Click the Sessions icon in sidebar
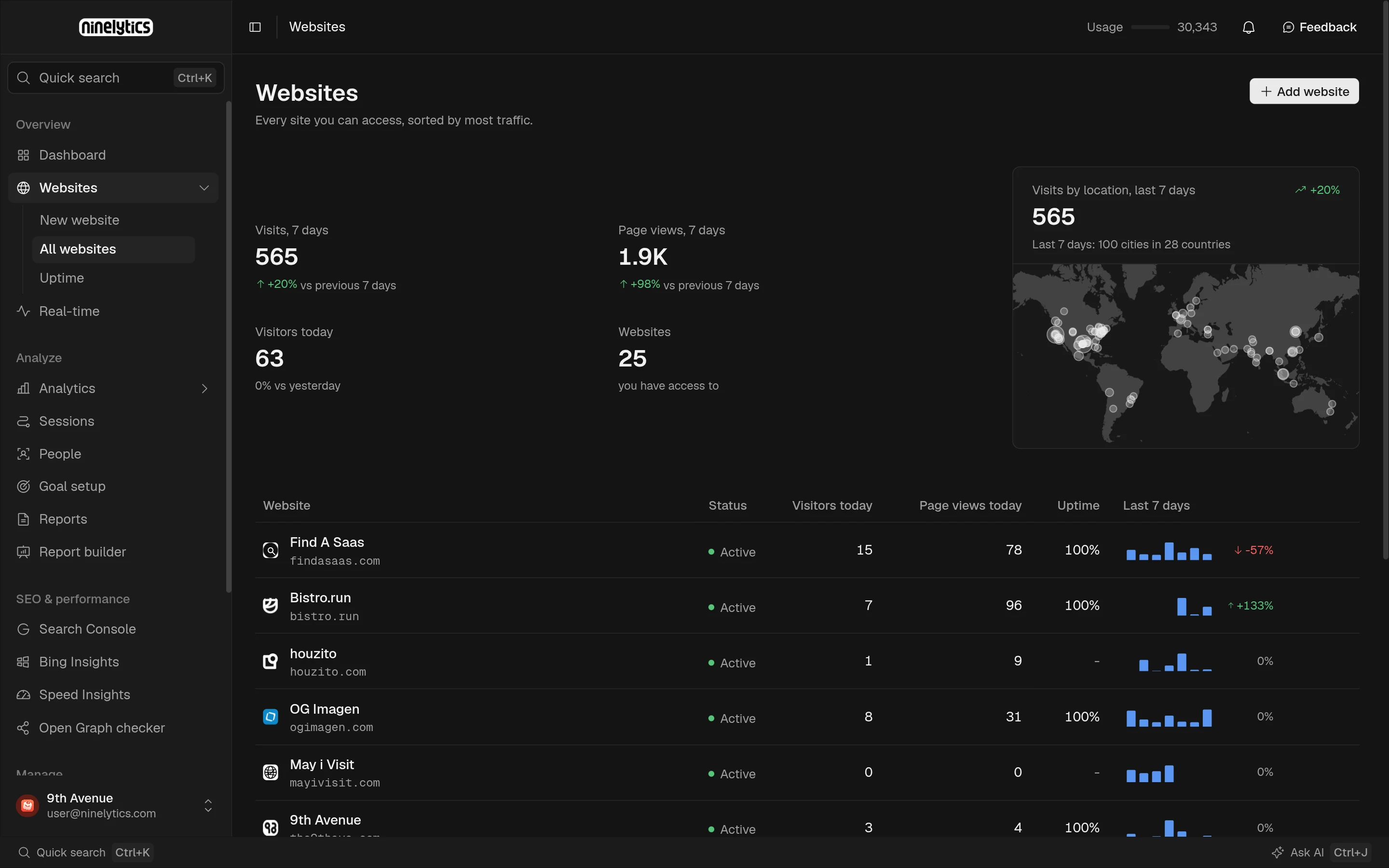The width and height of the screenshot is (1389, 868). (23, 421)
